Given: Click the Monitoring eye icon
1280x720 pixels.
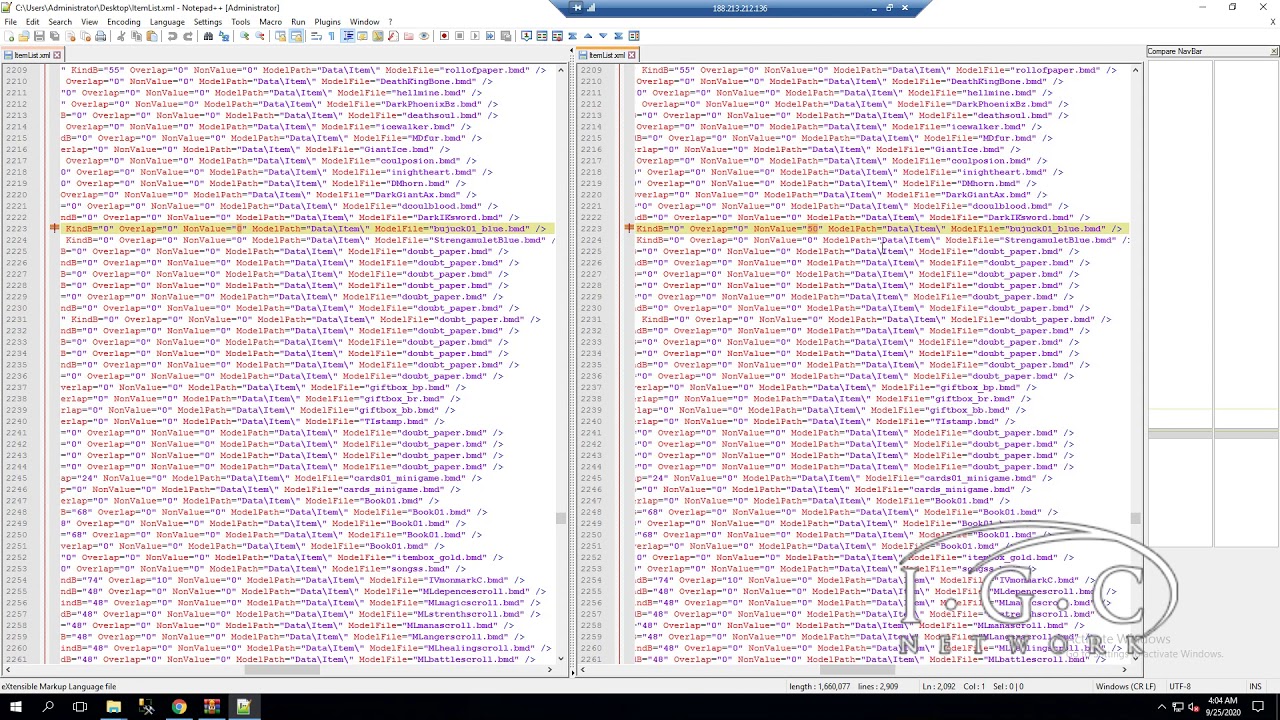Looking at the screenshot, I should pos(424,36).
